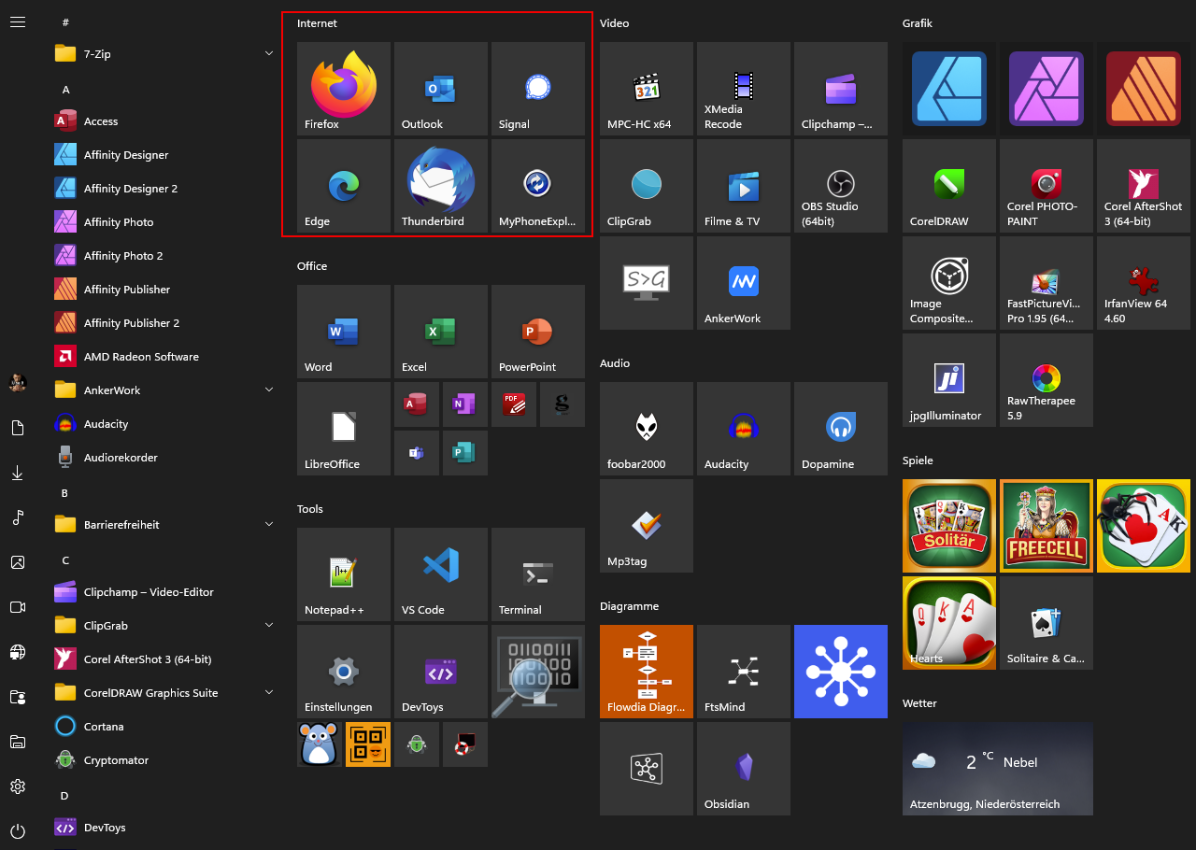1196x850 pixels.
Task: Open the weather tile for Atzenbrugg
Action: [997, 768]
